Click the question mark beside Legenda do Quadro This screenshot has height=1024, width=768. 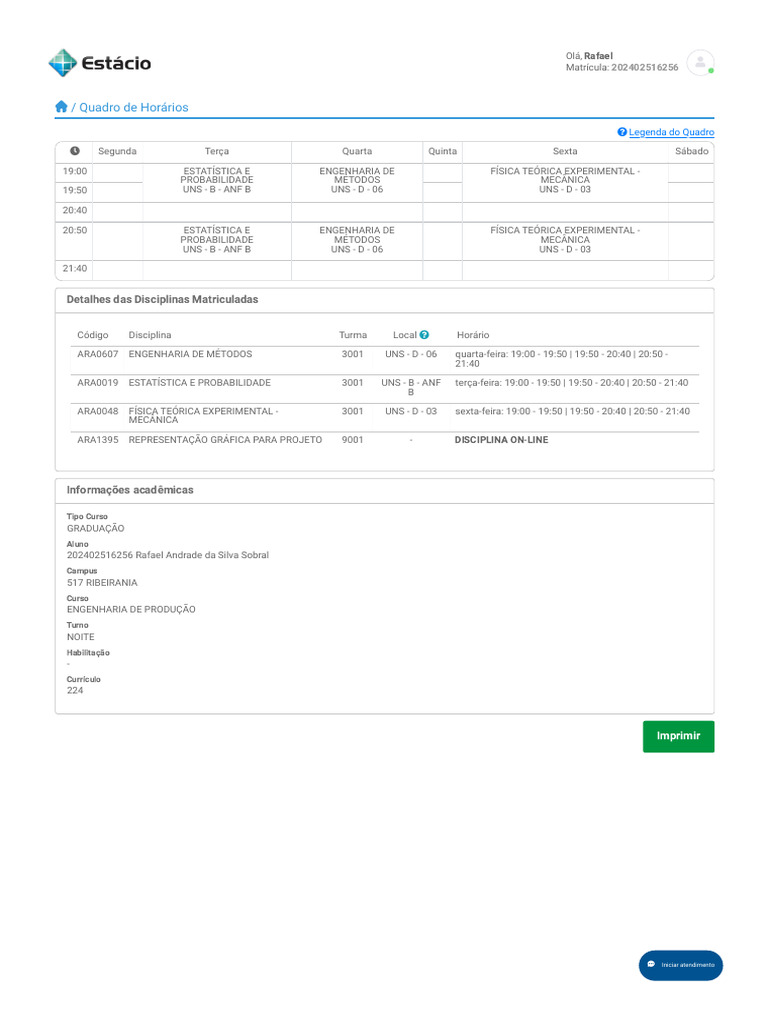622,132
